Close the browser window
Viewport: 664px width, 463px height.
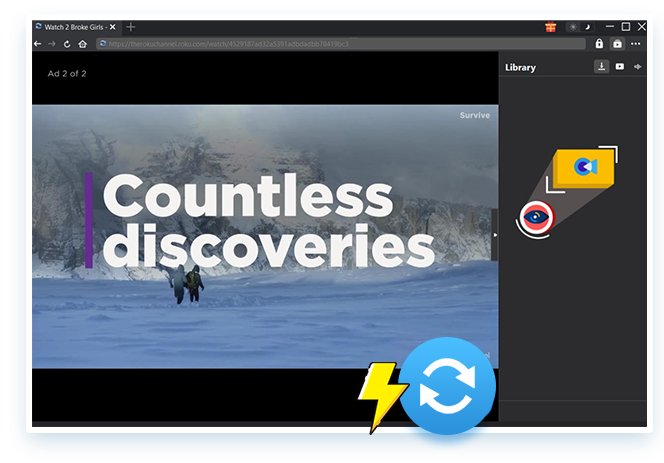642,27
